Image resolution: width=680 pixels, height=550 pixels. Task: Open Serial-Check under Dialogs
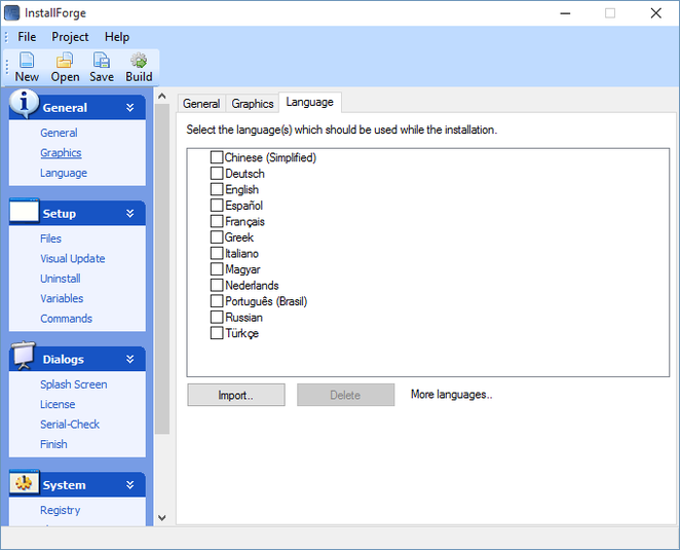[70, 424]
